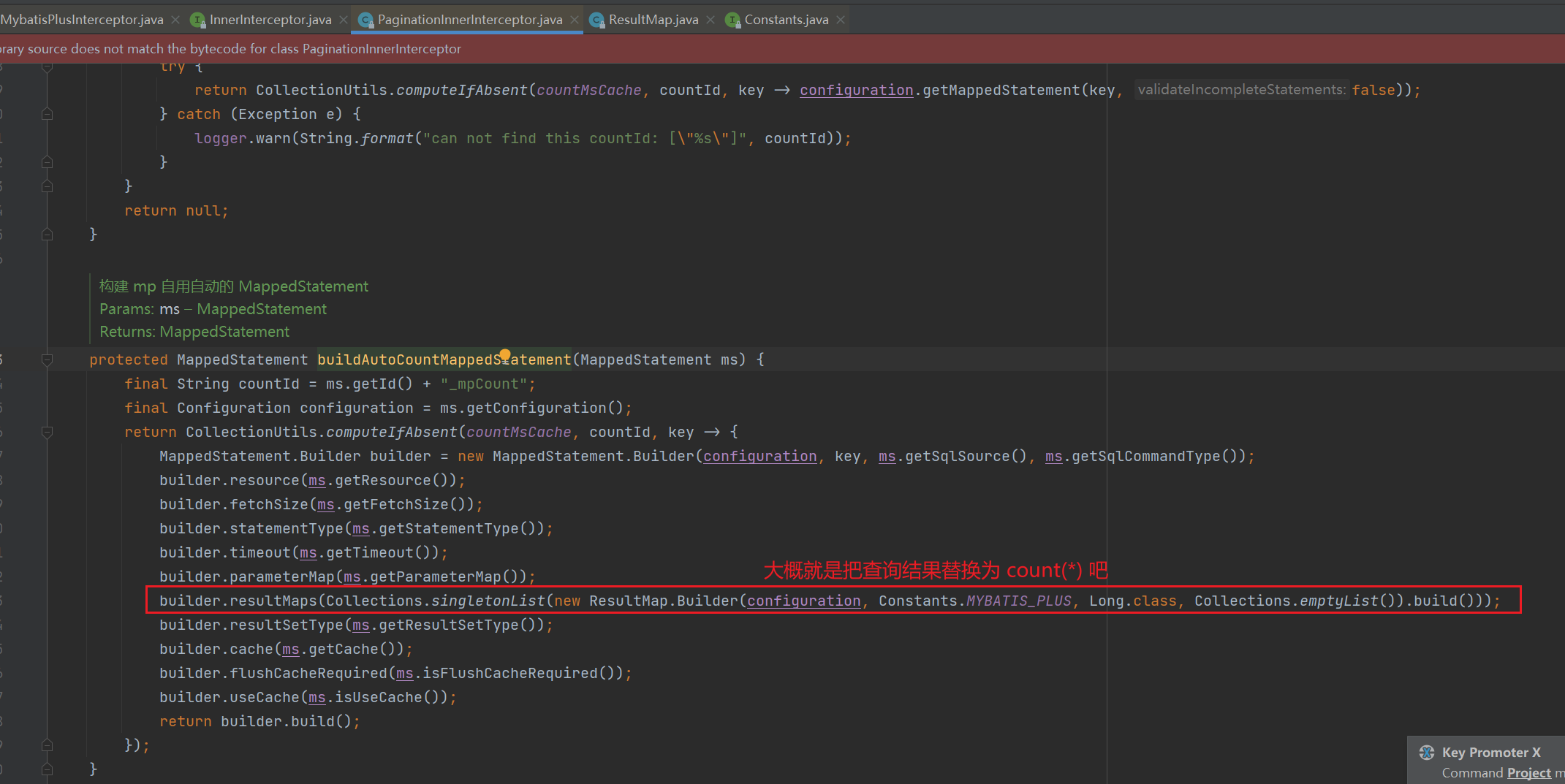Close the ResultMap.java tab

click(710, 20)
